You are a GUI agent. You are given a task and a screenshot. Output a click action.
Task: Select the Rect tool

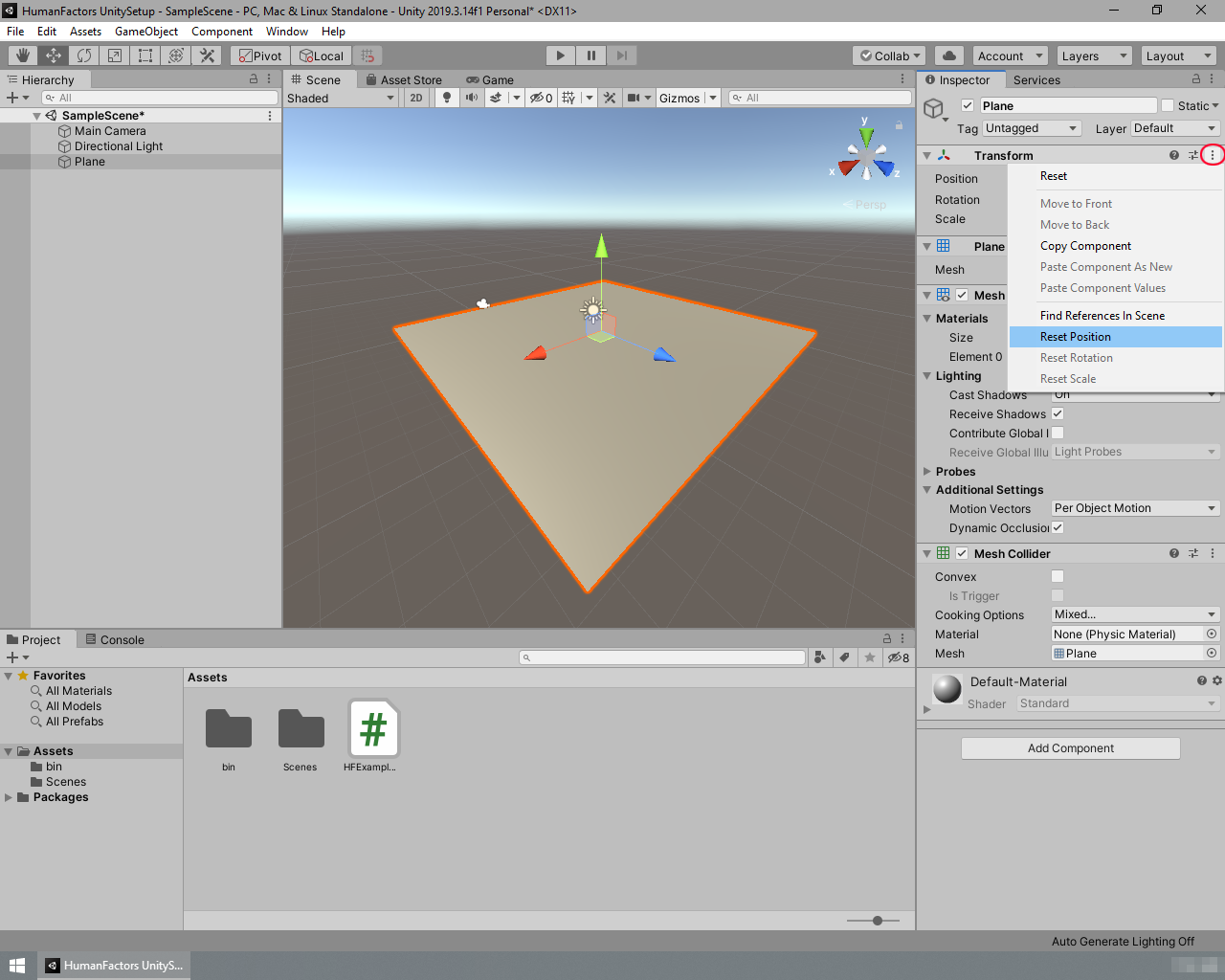[x=145, y=56]
